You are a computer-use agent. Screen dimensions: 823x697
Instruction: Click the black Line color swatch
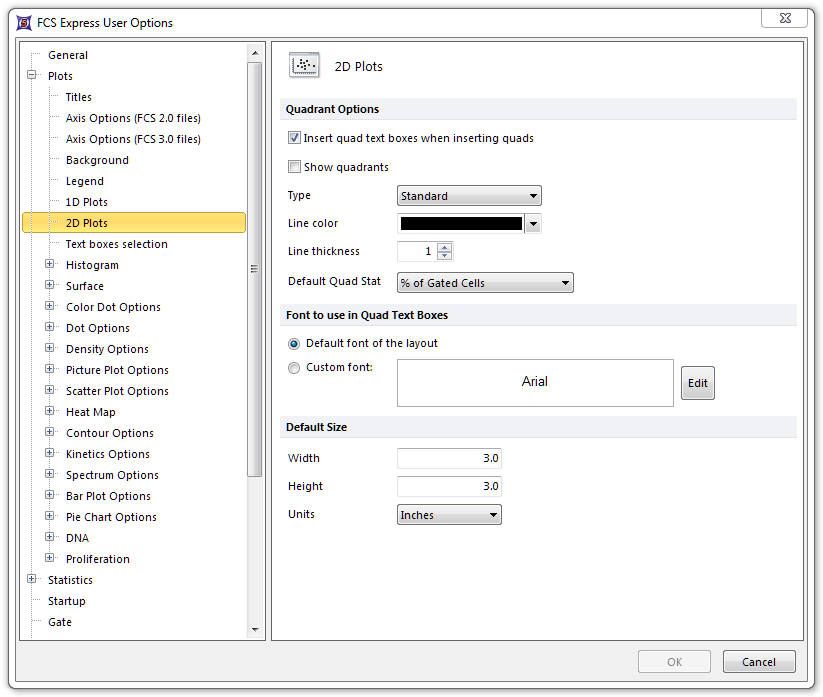tap(461, 224)
